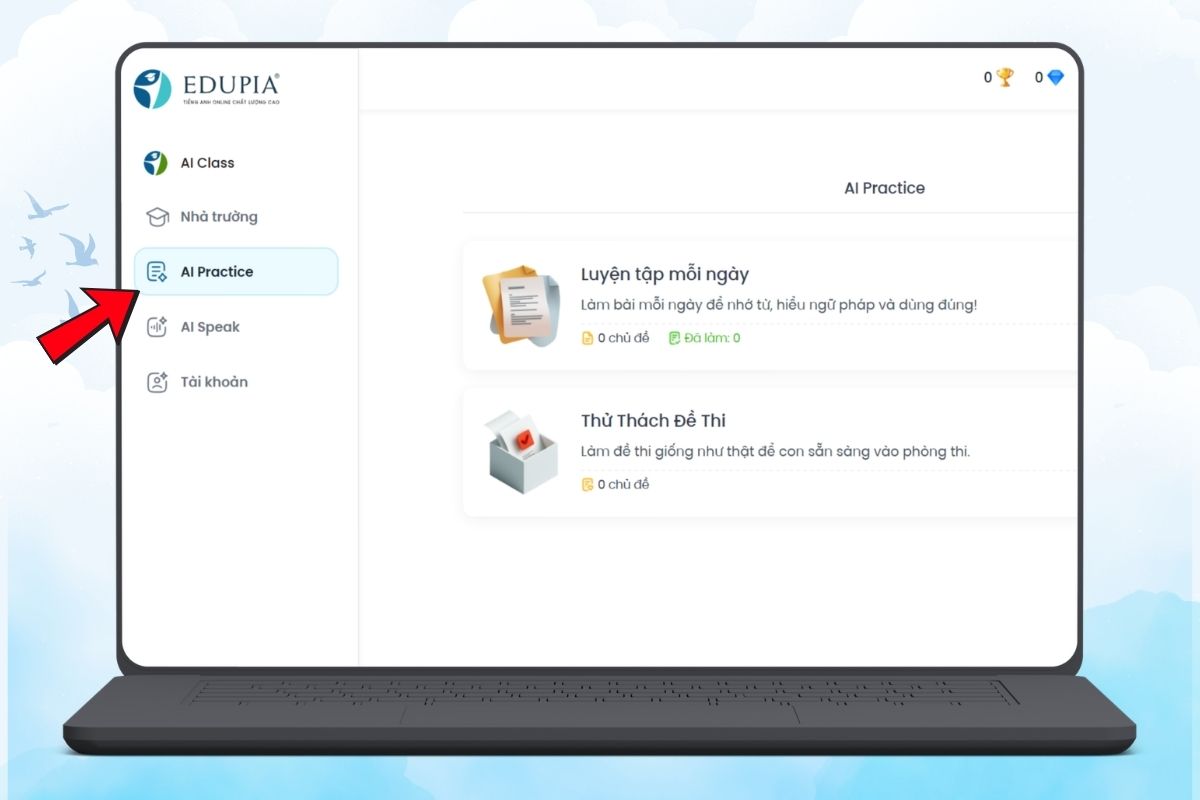Click the Thử Thách Đề Thi title

[x=653, y=421]
